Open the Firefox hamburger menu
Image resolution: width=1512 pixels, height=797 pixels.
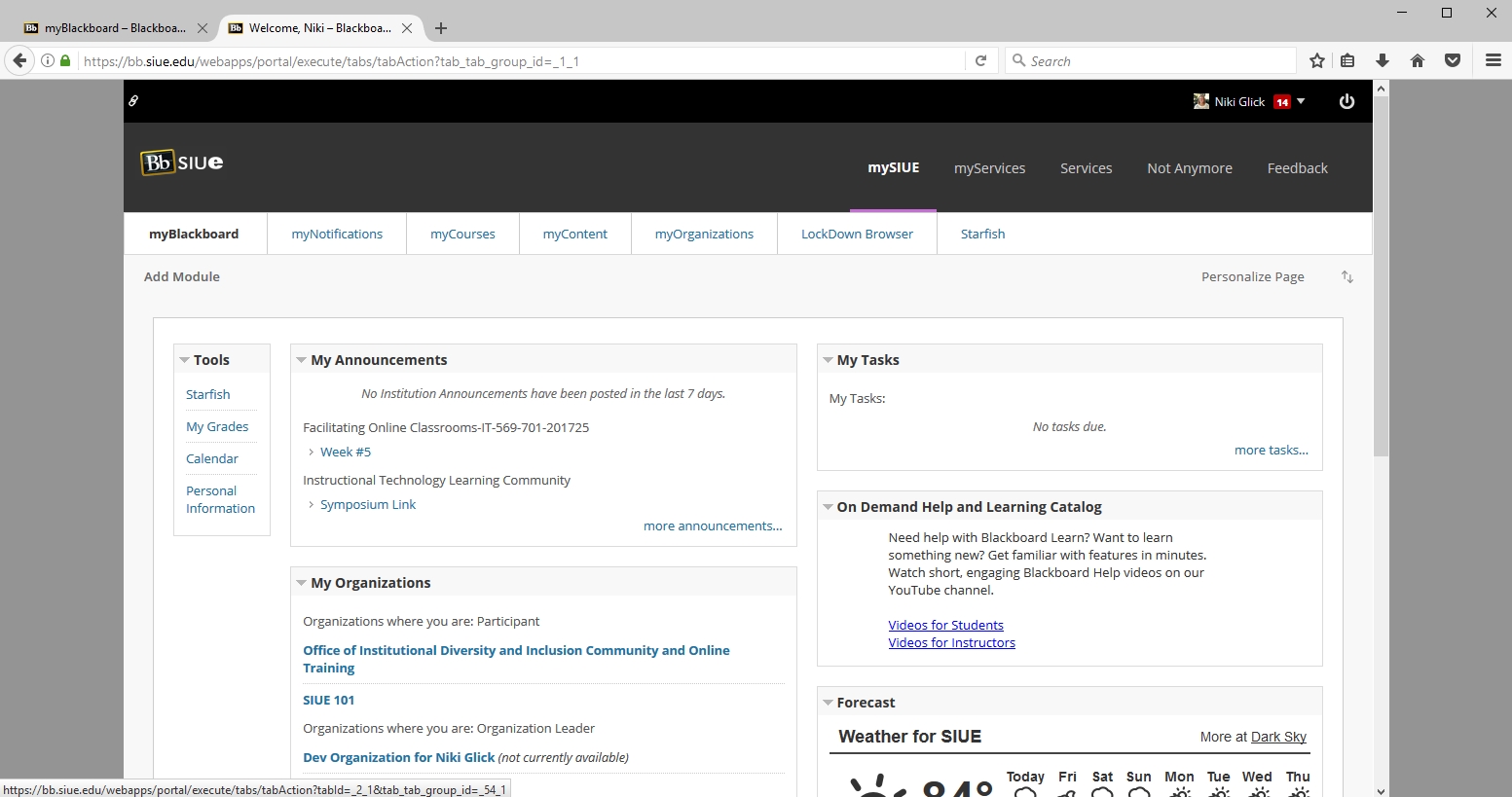pos(1493,60)
